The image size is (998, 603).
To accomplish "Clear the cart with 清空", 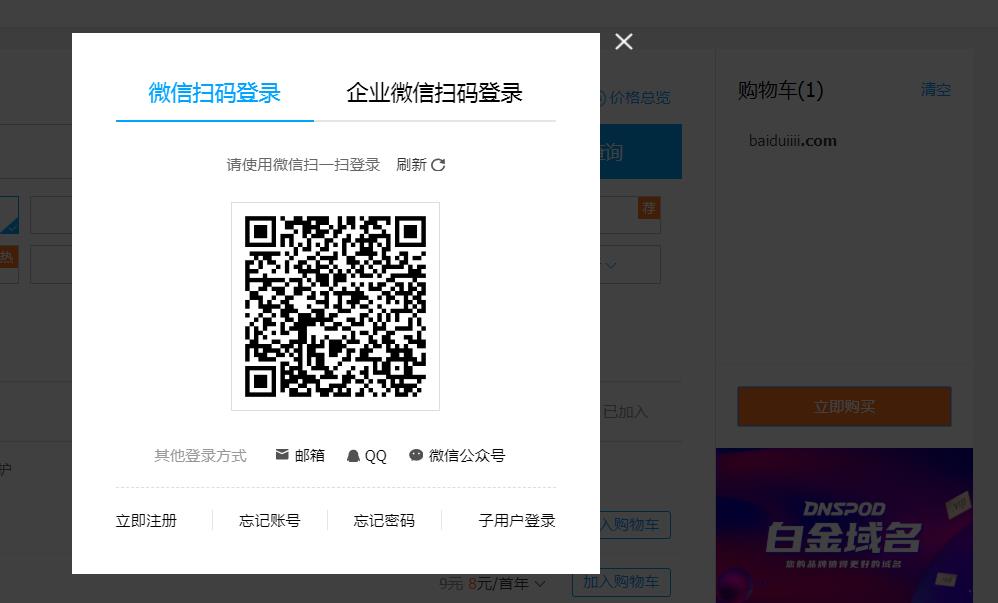I will coord(935,90).
